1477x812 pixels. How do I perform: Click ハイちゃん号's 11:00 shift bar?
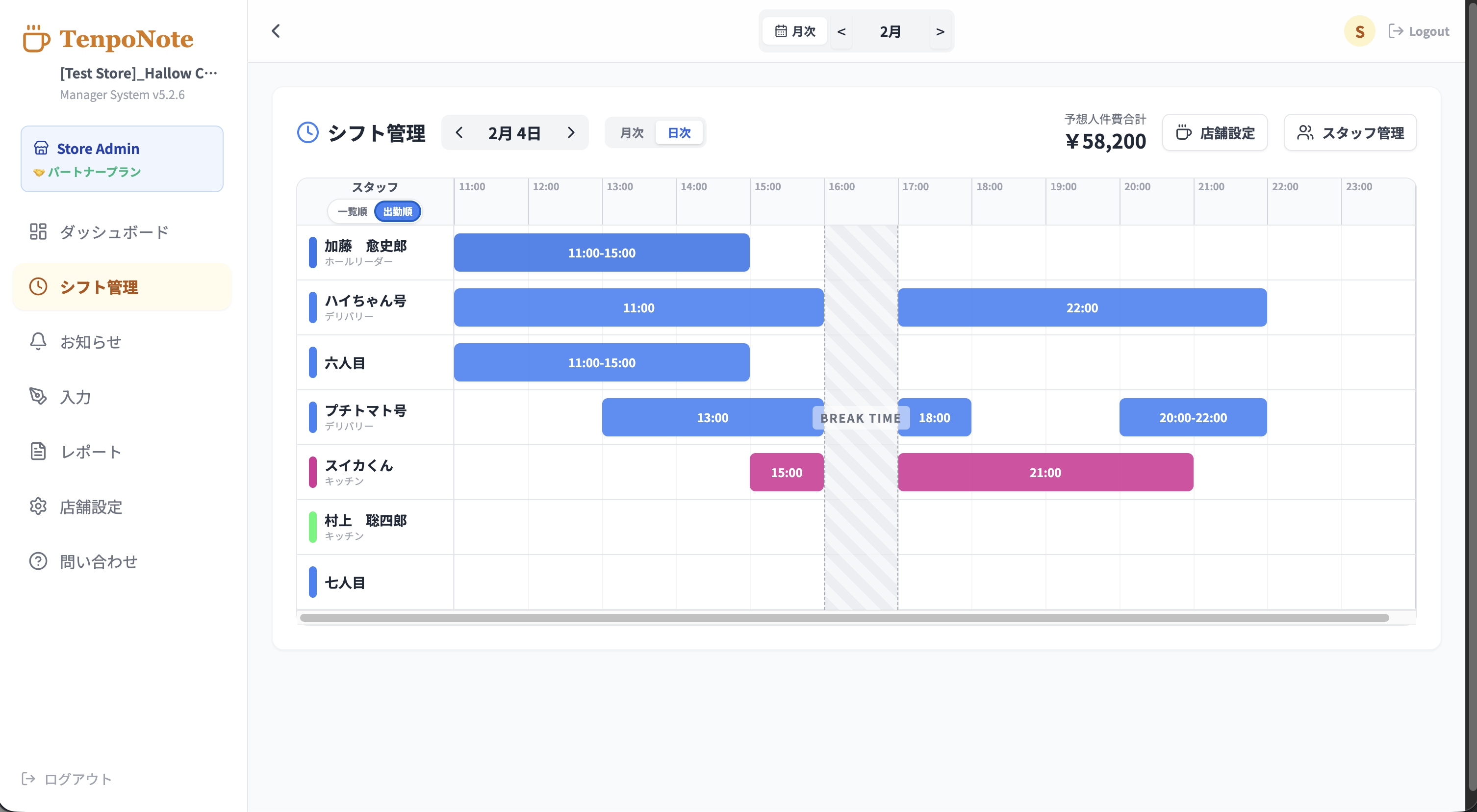[x=639, y=307]
